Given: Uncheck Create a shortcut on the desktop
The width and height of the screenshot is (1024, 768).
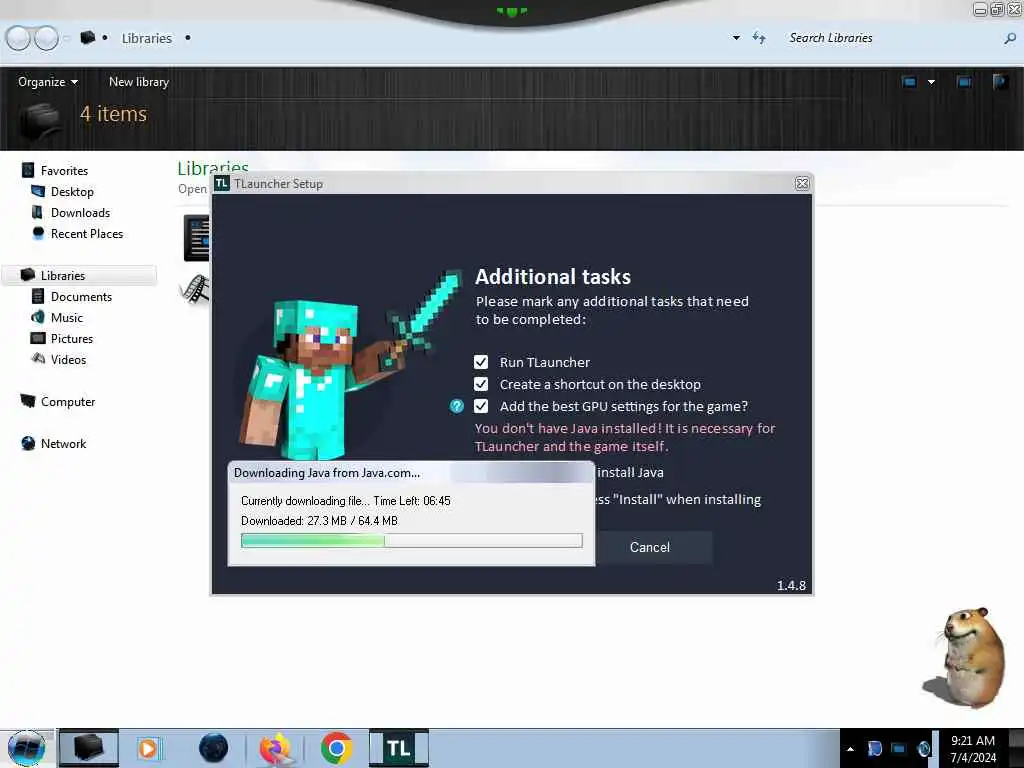Looking at the screenshot, I should (x=481, y=384).
